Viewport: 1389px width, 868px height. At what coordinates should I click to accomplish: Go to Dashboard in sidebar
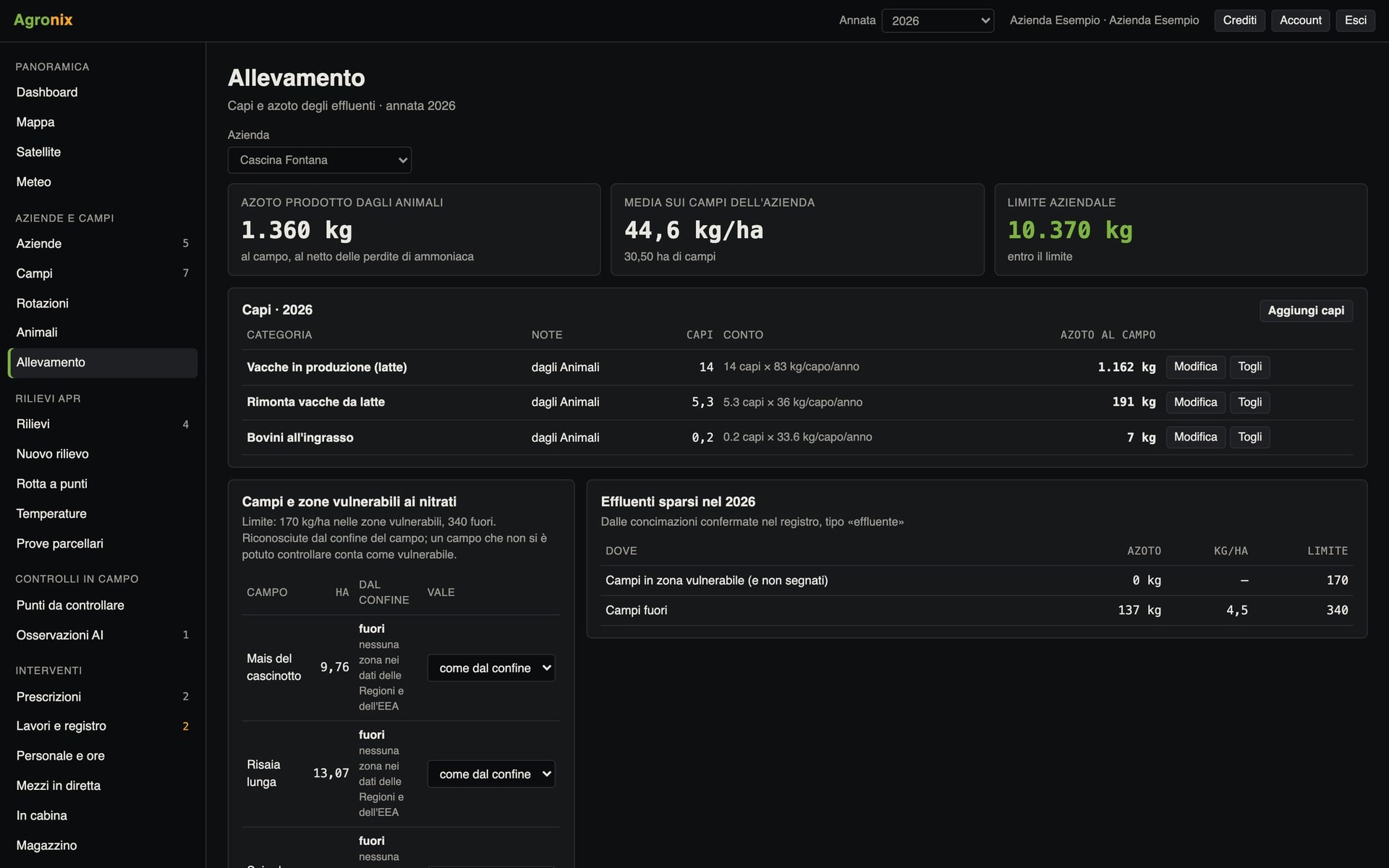[103, 93]
